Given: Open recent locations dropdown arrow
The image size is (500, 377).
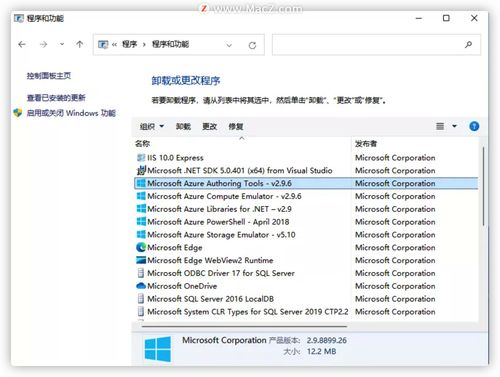Looking at the screenshot, I should 62,44.
